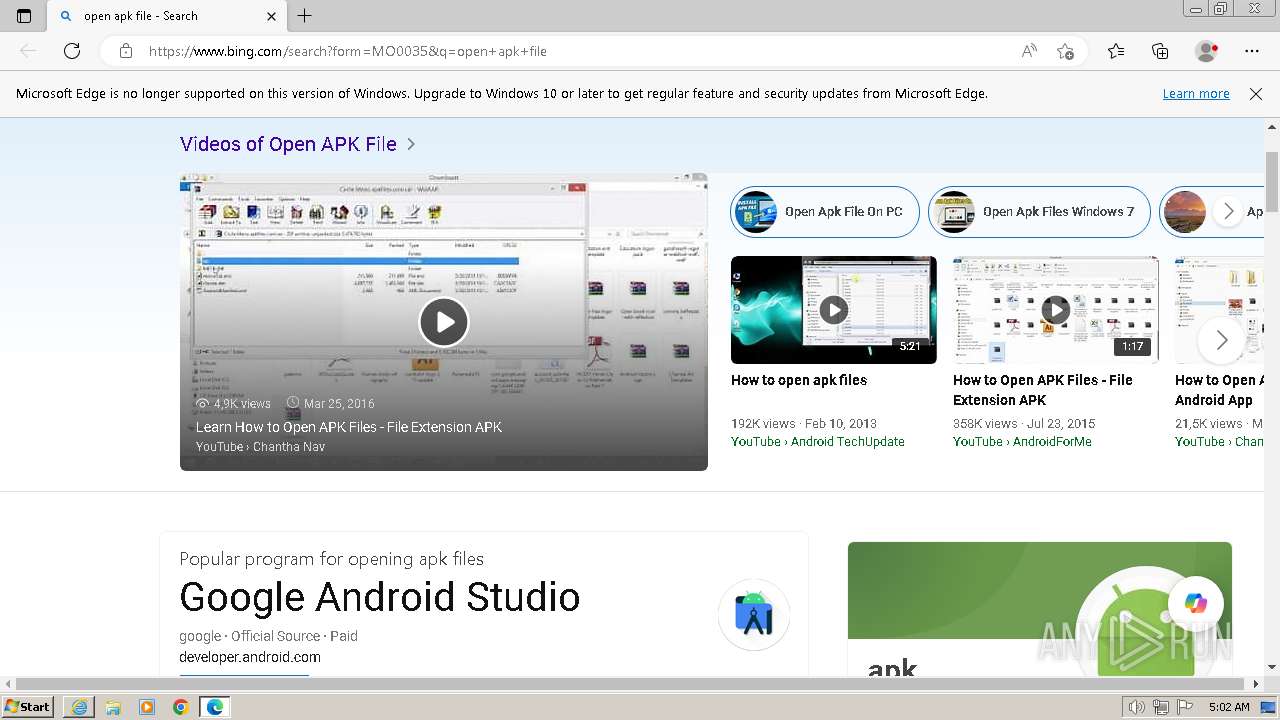This screenshot has width=1280, height=720.
Task: Open volume control in system tray
Action: (1136, 707)
